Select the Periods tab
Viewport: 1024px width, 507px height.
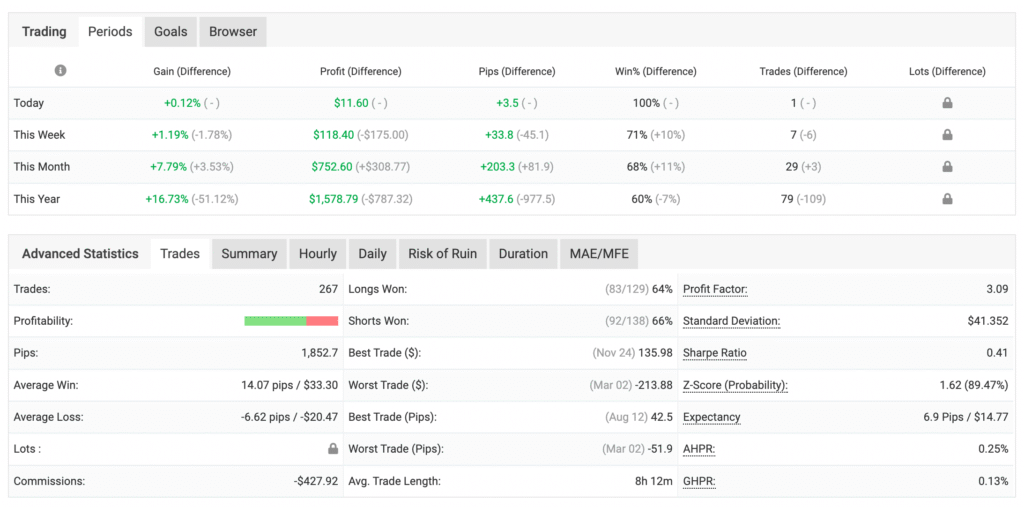(110, 32)
